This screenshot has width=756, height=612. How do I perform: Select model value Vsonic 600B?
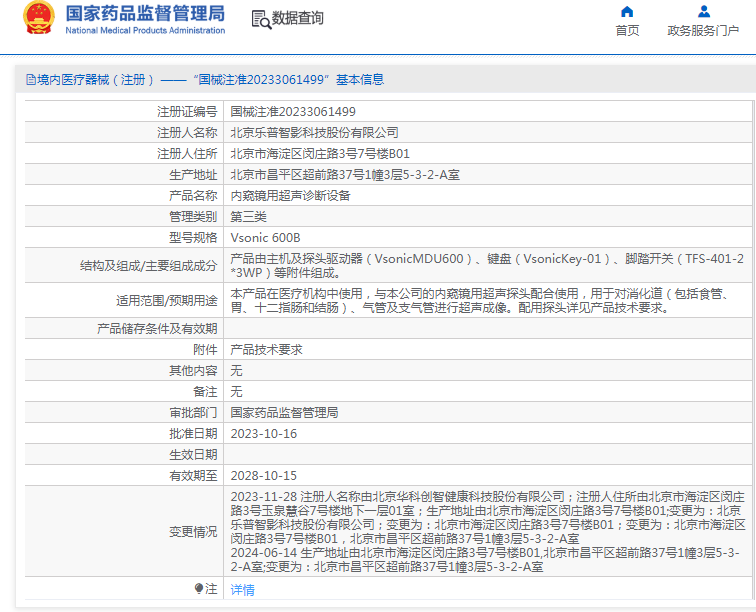265,238
